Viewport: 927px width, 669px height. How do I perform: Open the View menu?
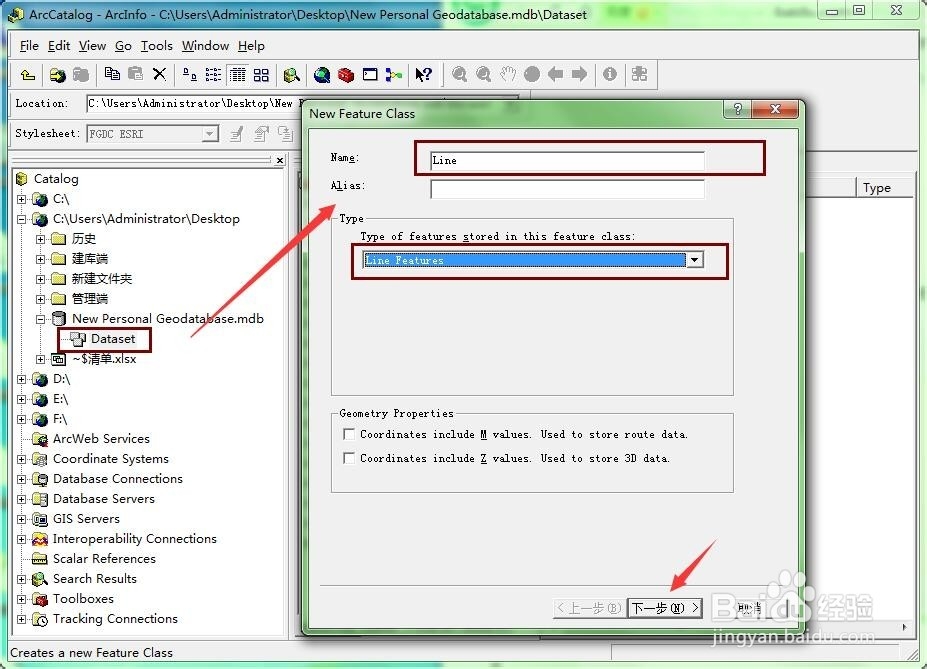pos(92,46)
